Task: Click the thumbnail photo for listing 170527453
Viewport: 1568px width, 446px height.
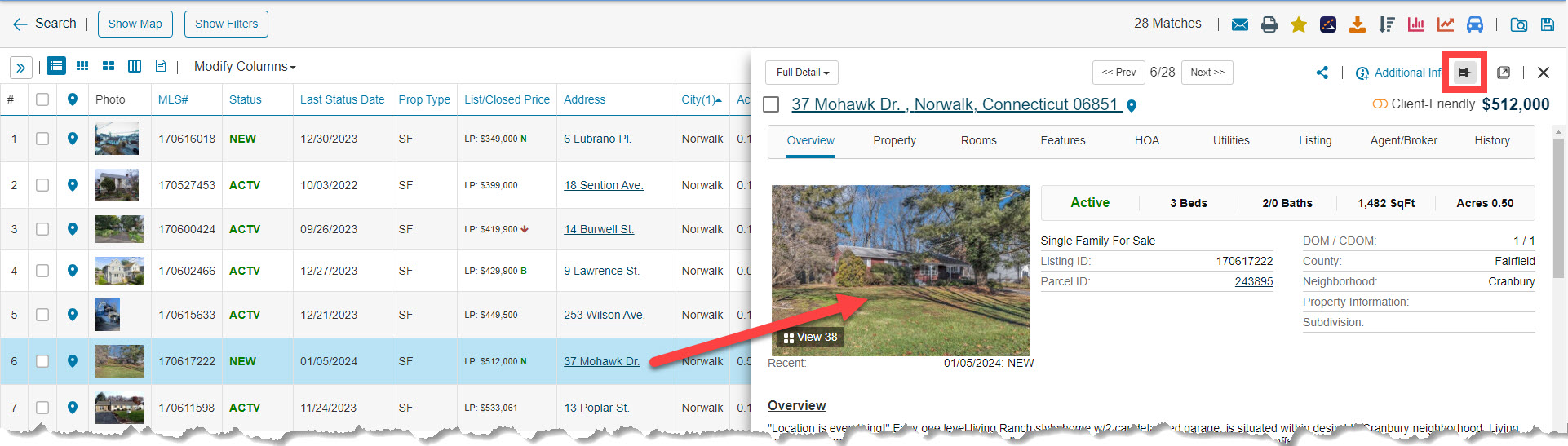Action: click(x=117, y=185)
